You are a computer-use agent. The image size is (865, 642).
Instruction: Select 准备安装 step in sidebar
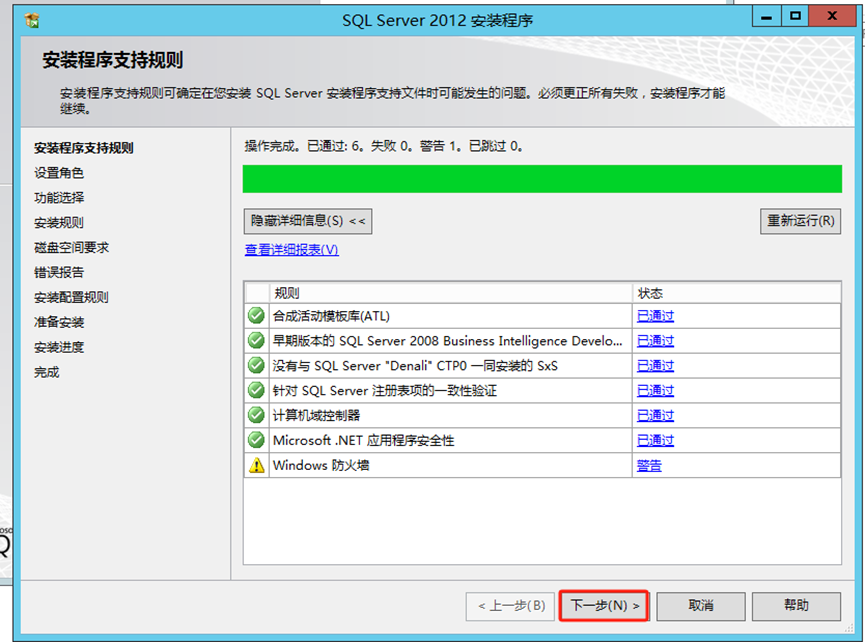click(58, 322)
